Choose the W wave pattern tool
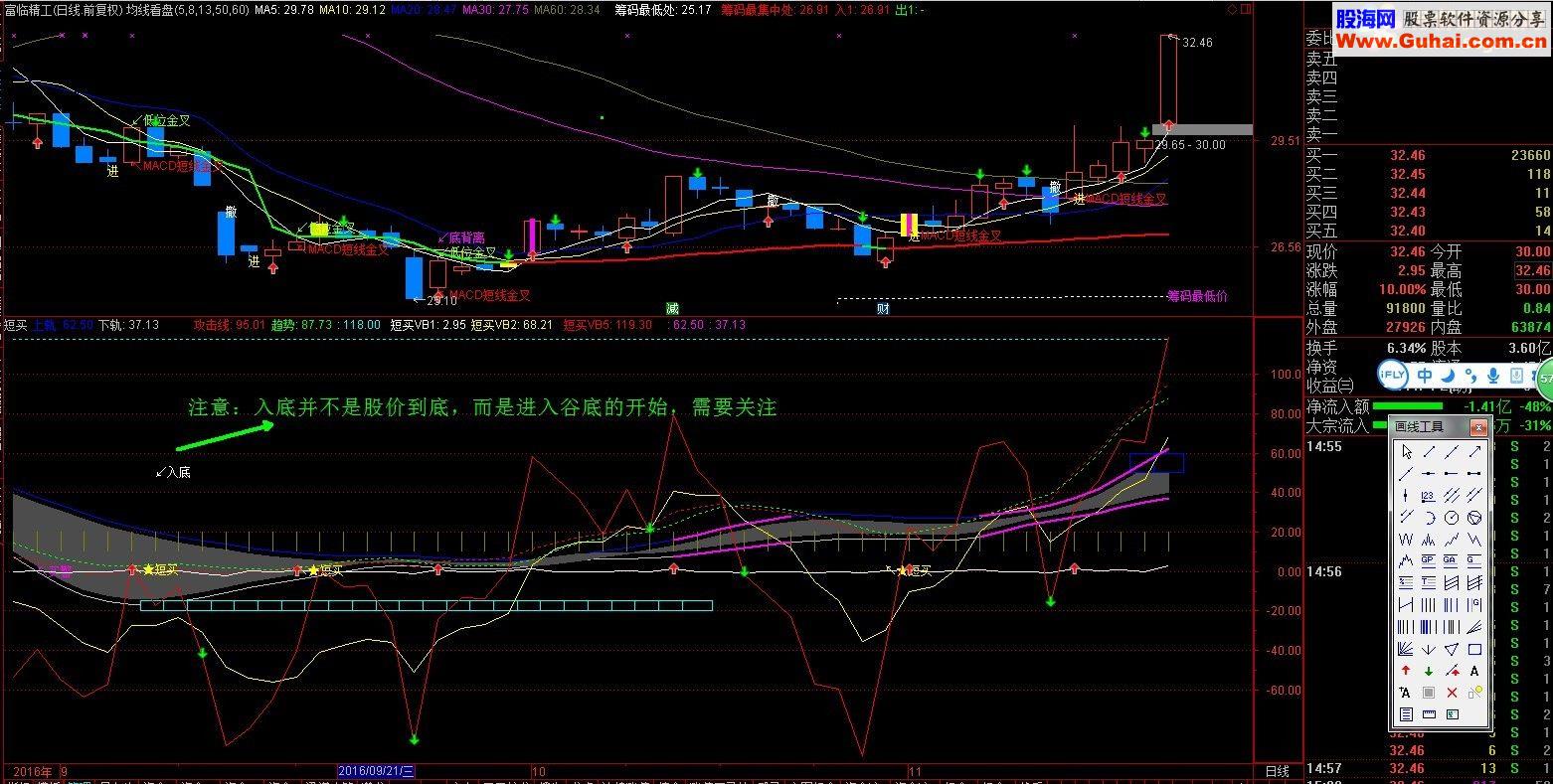The height and width of the screenshot is (784, 1553). click(1406, 539)
